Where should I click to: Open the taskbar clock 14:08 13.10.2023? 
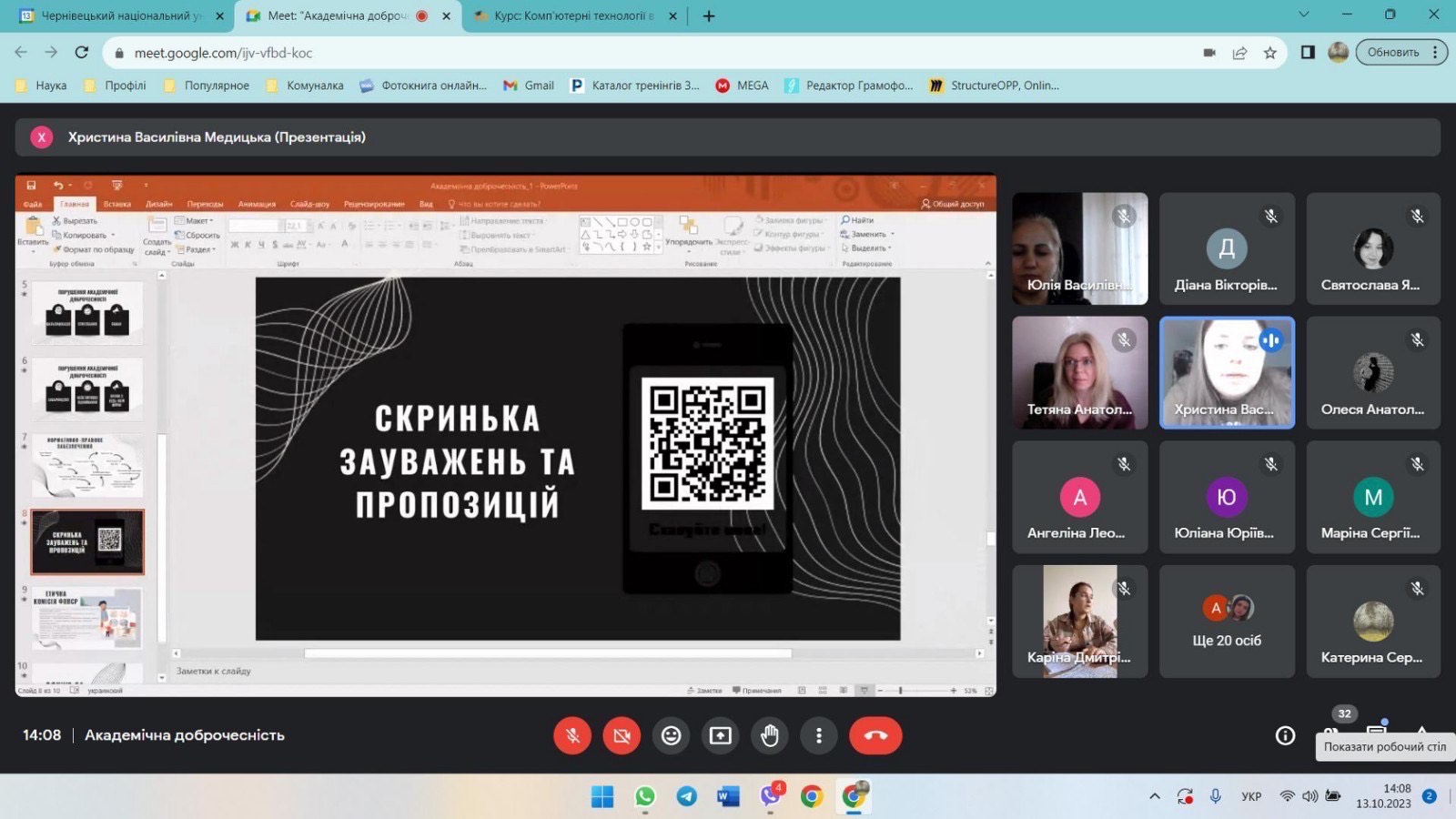(x=1383, y=796)
